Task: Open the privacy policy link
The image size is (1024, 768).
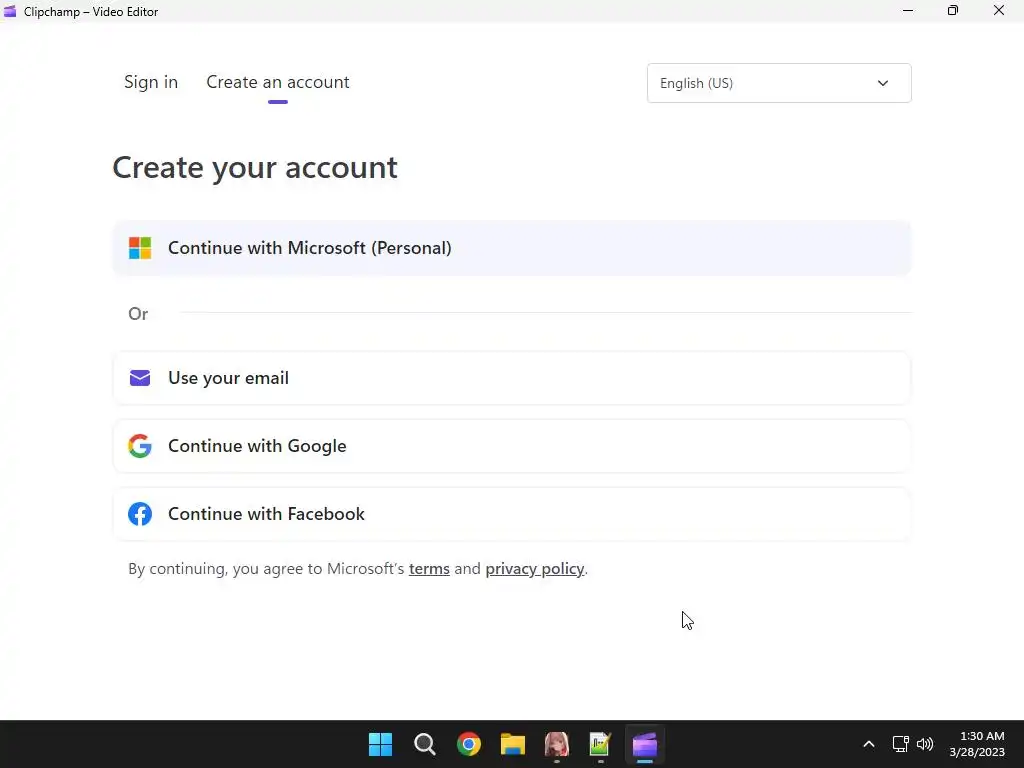Action: [x=534, y=569]
